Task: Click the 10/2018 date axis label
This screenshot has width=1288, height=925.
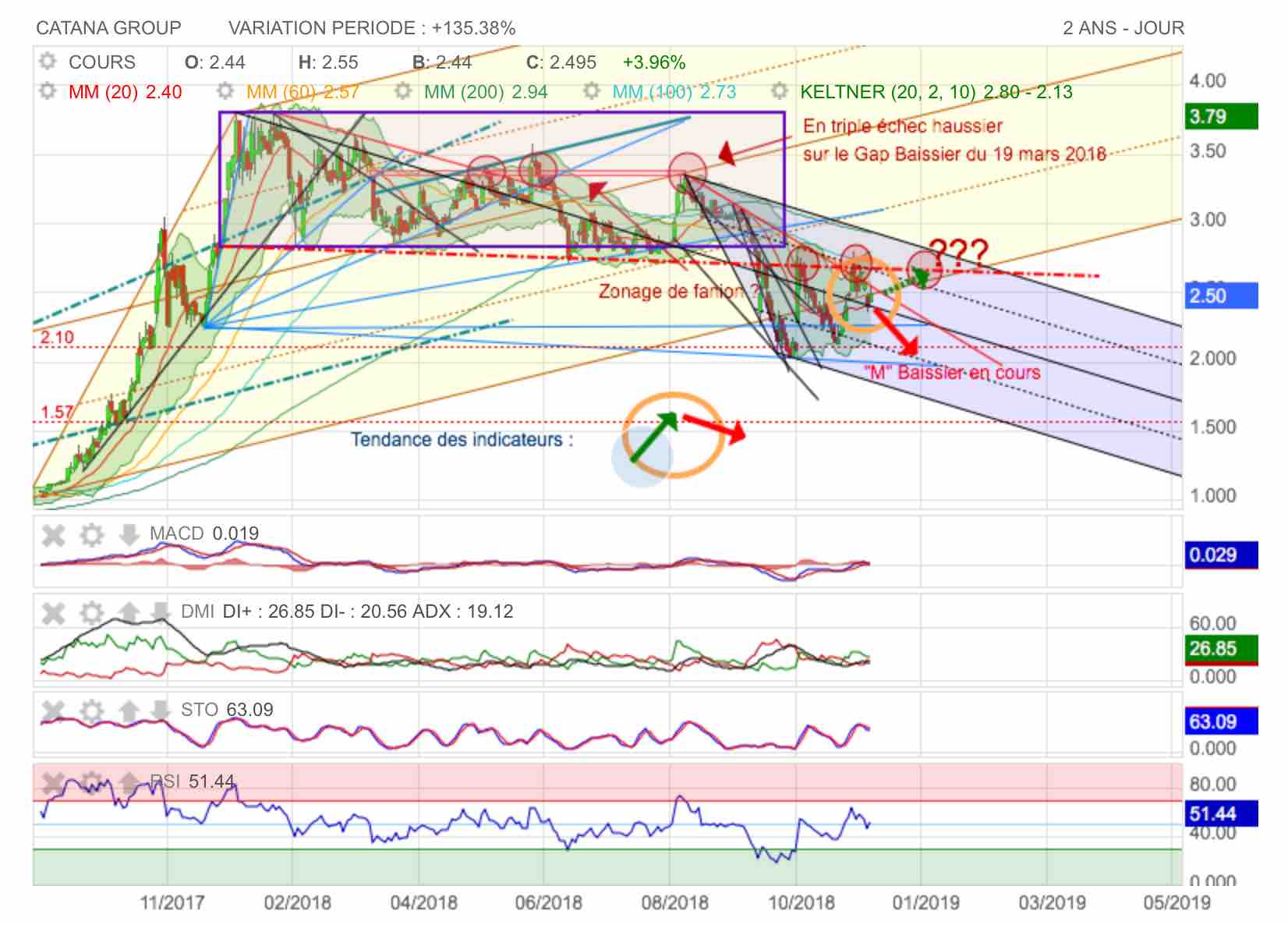Action: (801, 903)
